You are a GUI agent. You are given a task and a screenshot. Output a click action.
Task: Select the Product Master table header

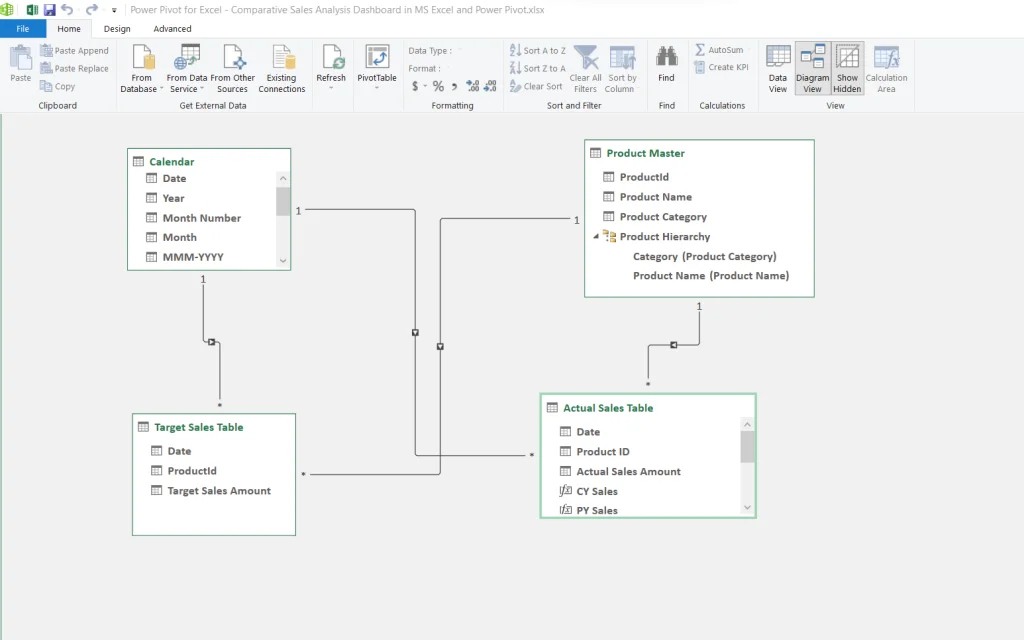699,153
